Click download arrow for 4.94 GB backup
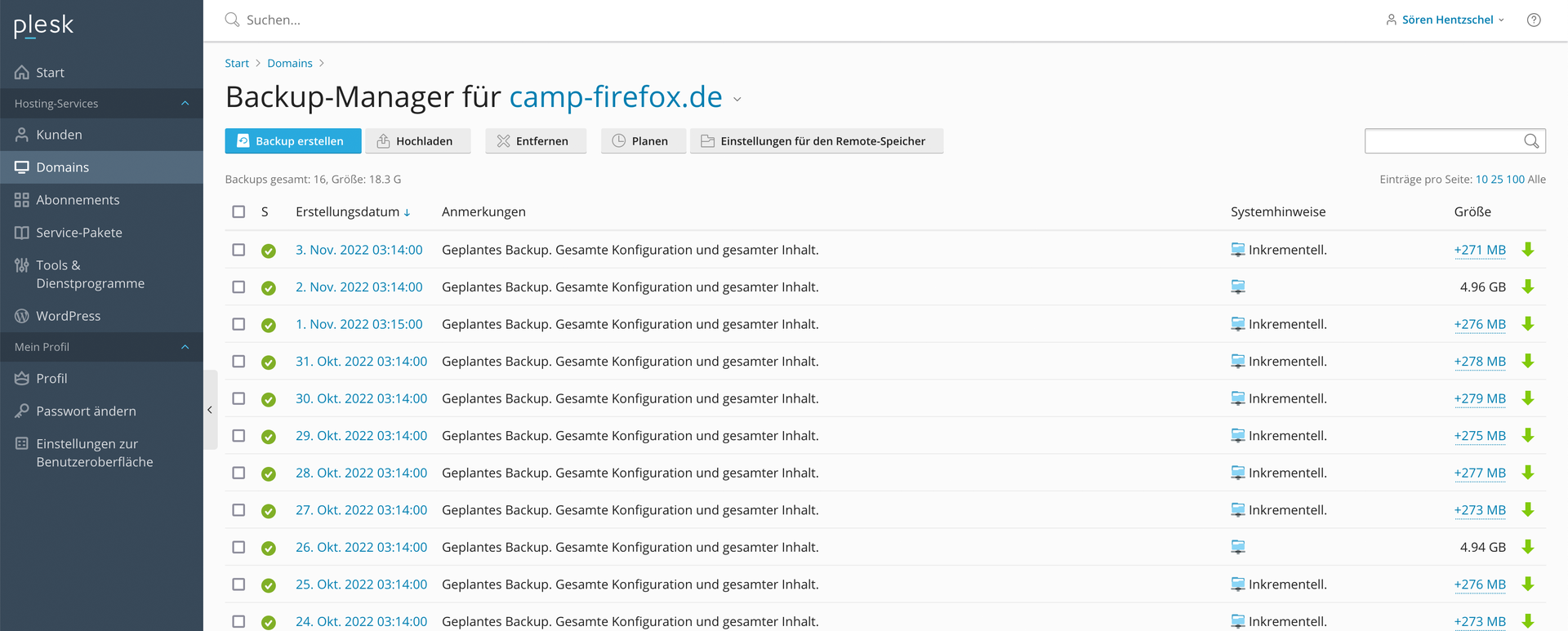This screenshot has width=1568, height=631. (x=1528, y=547)
